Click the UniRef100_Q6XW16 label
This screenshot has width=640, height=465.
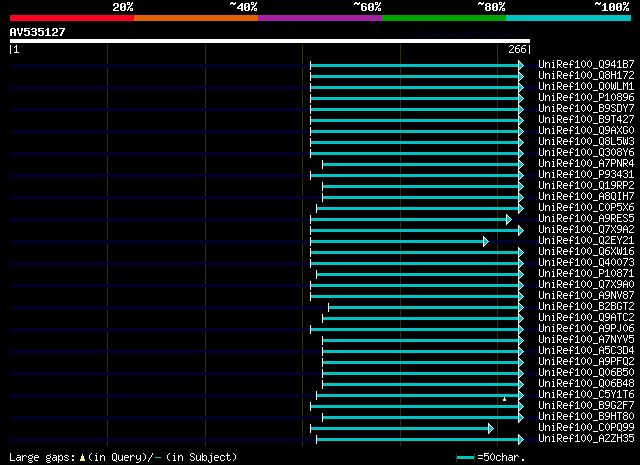coord(587,252)
